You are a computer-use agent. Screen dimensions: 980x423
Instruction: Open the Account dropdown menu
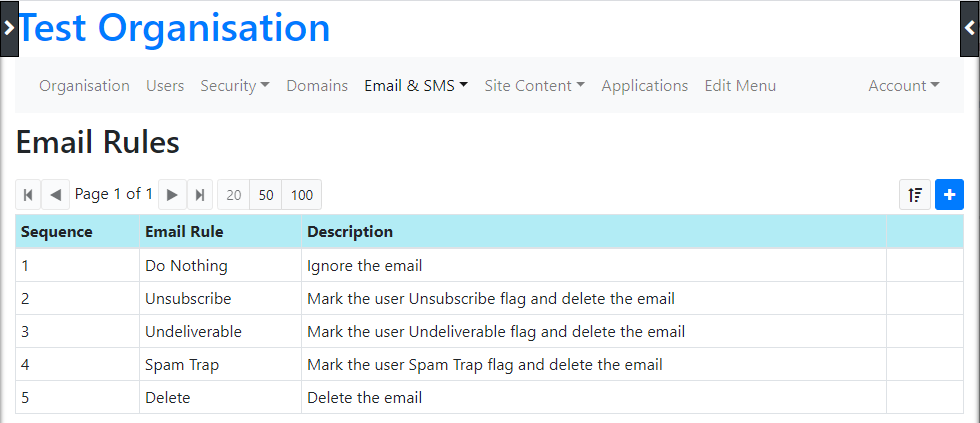click(x=904, y=86)
